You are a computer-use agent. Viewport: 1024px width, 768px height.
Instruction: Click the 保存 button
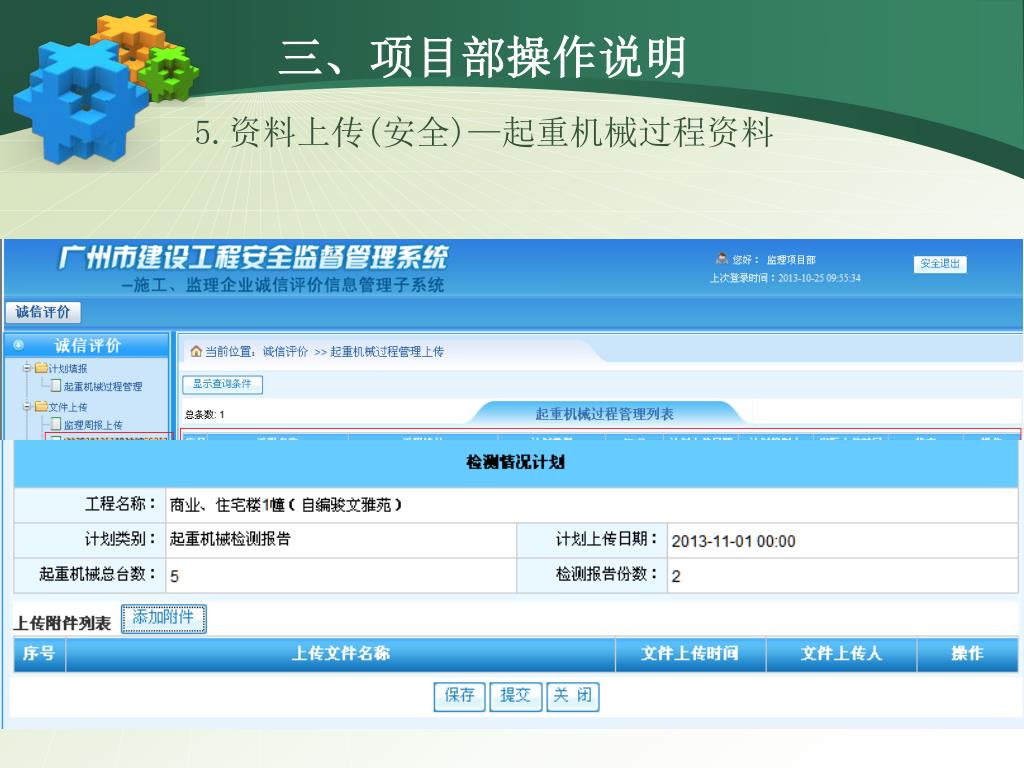(460, 696)
